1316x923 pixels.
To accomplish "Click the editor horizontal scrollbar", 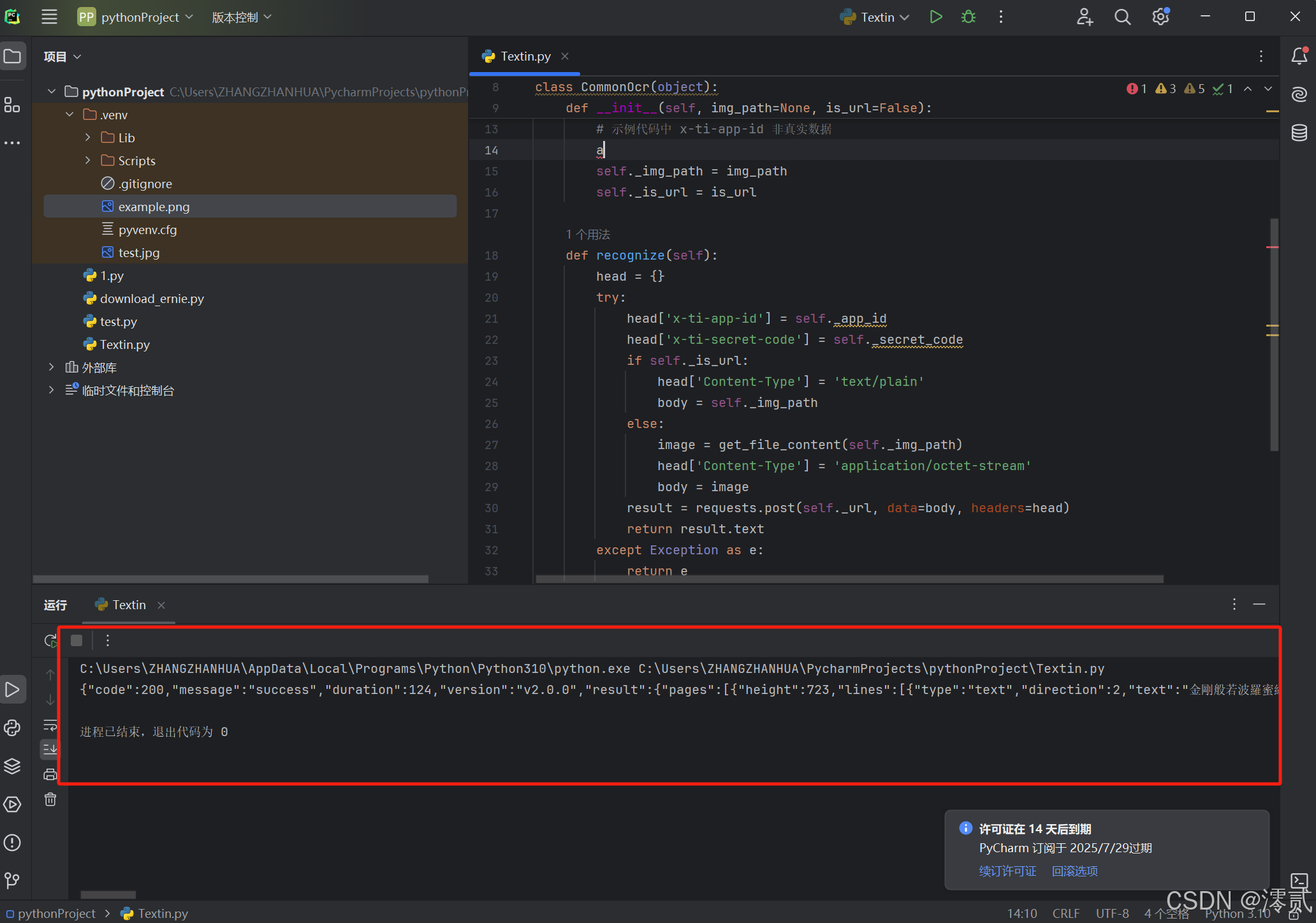I will 849,579.
